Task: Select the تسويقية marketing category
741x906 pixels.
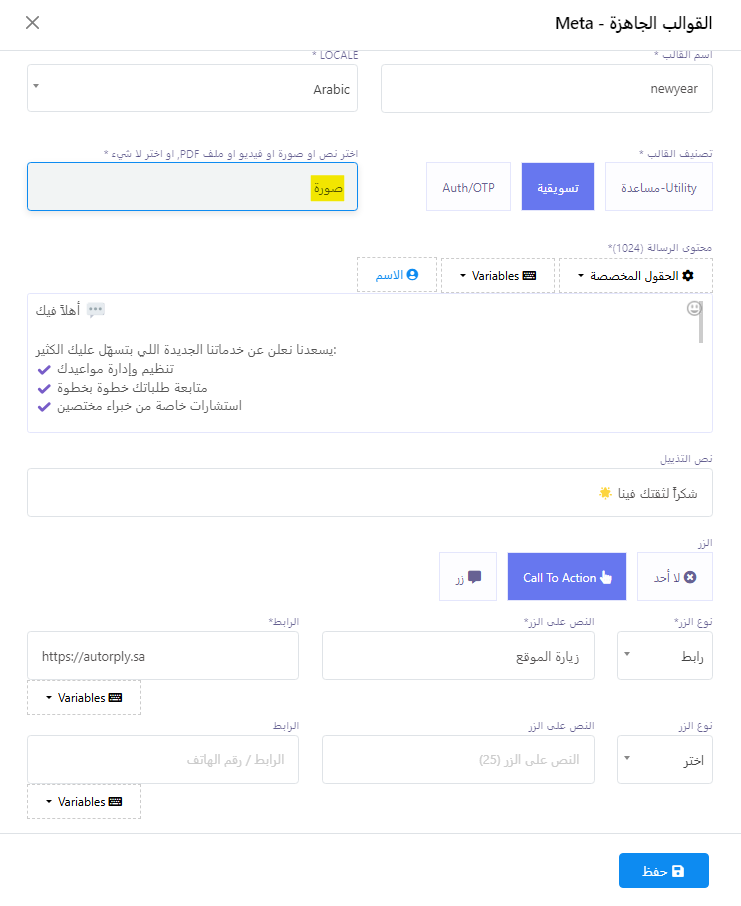Action: (558, 187)
